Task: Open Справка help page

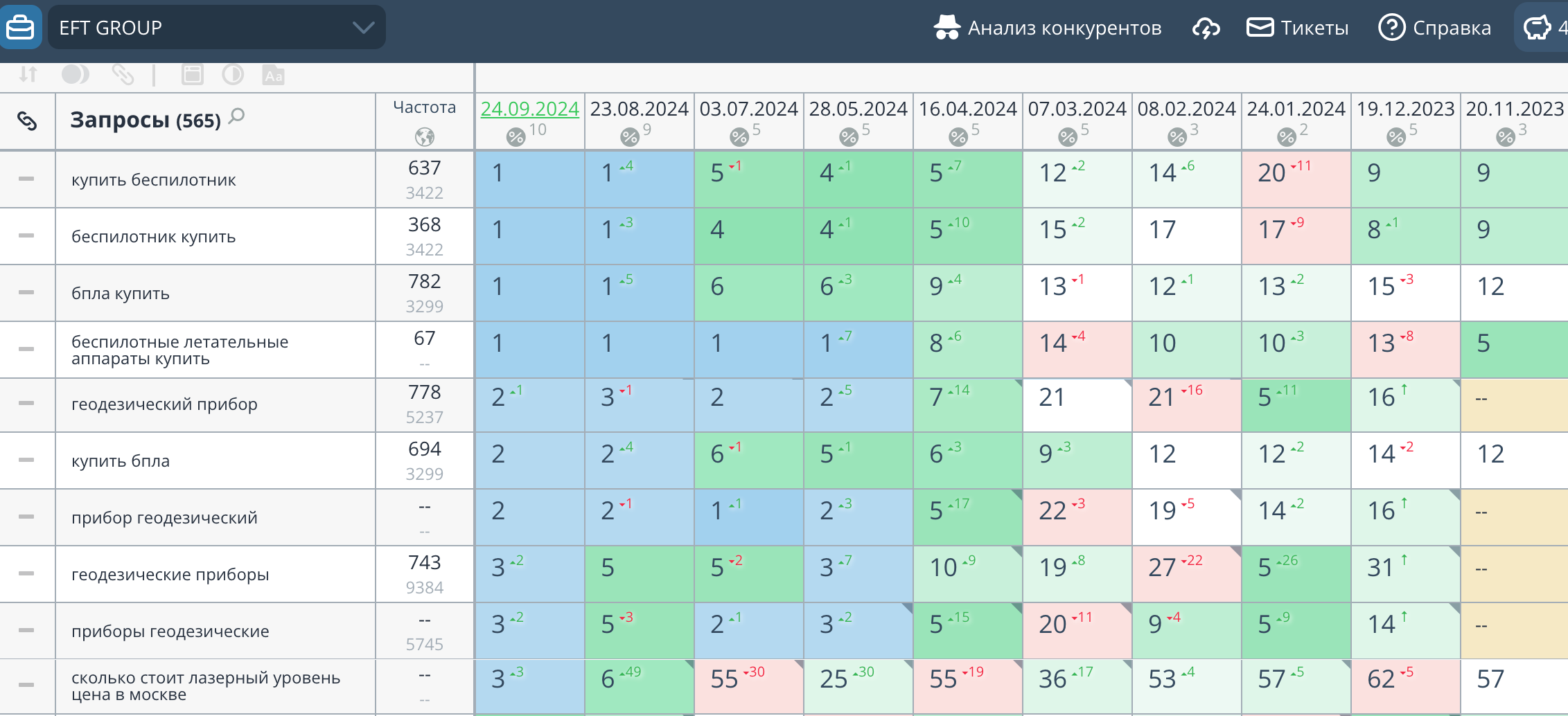Action: 1434,28
